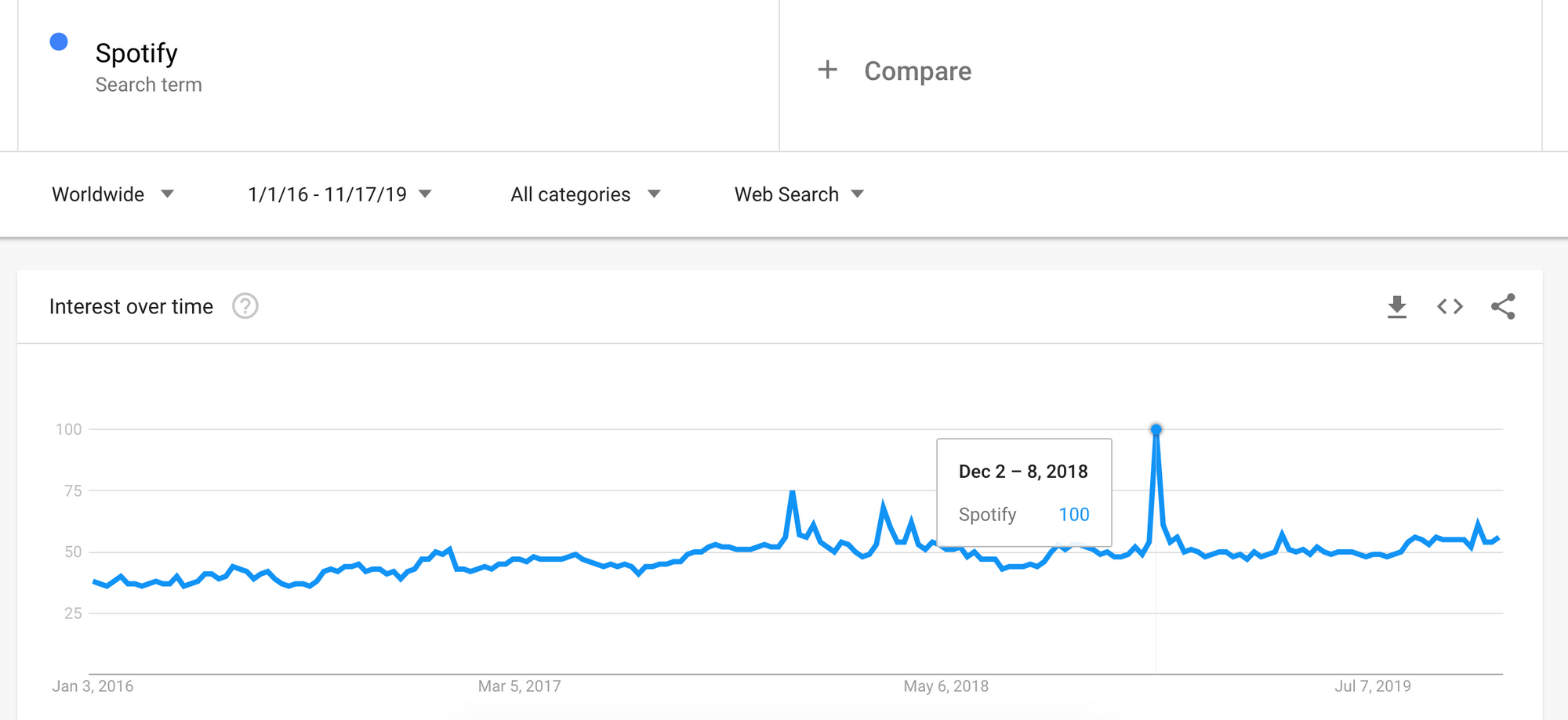Click the Jul 7, 2019 axis label
The width and height of the screenshot is (1568, 720).
(1372, 686)
